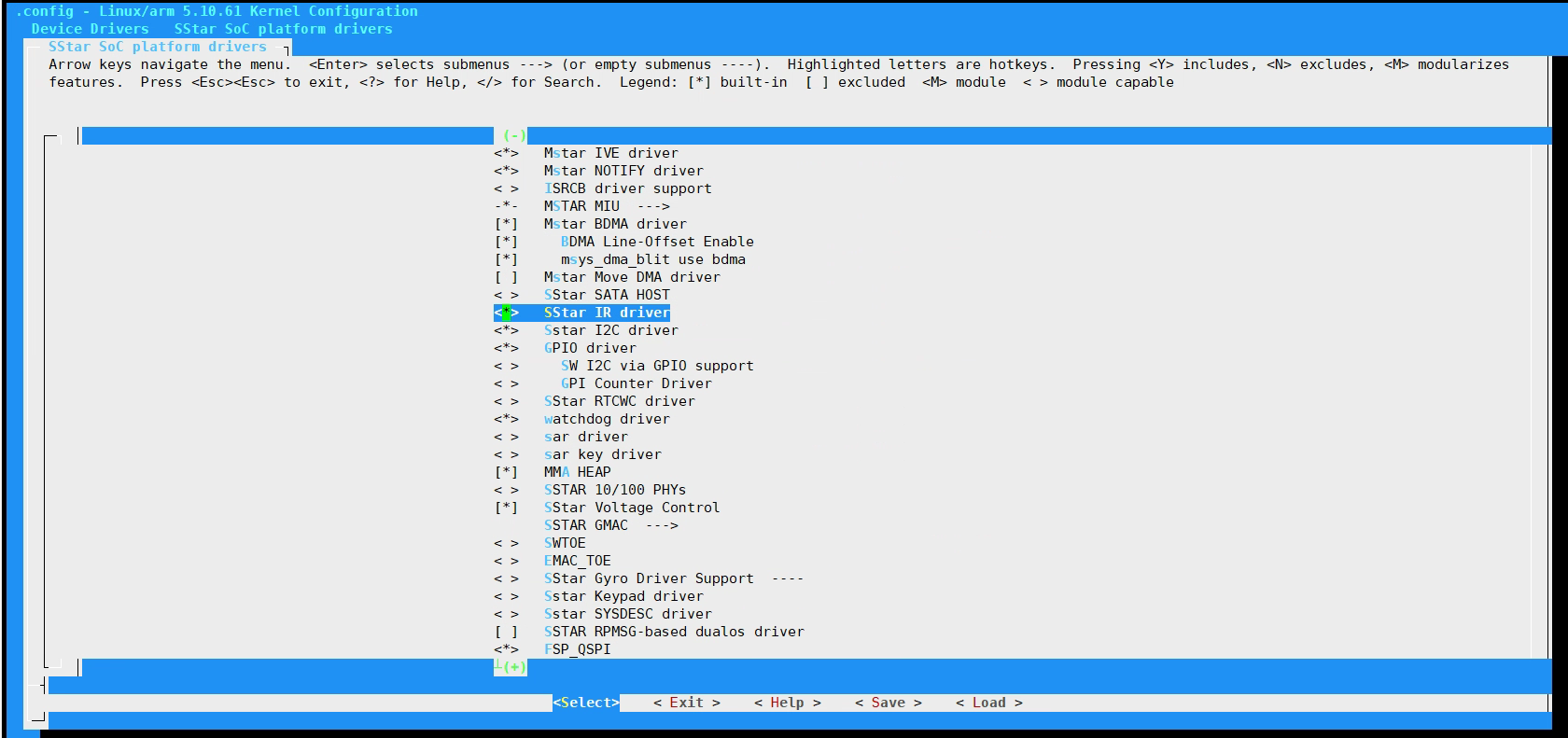Enable the SSTAR RPMSG-based dualos driver checkbox
The width and height of the screenshot is (1568, 738).
pyautogui.click(x=506, y=632)
